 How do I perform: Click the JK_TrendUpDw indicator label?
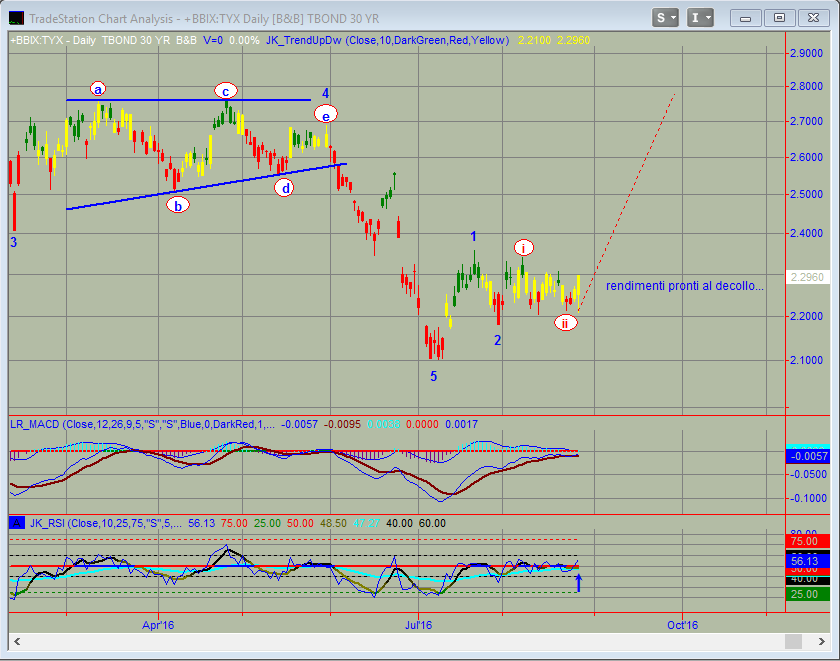(387, 40)
